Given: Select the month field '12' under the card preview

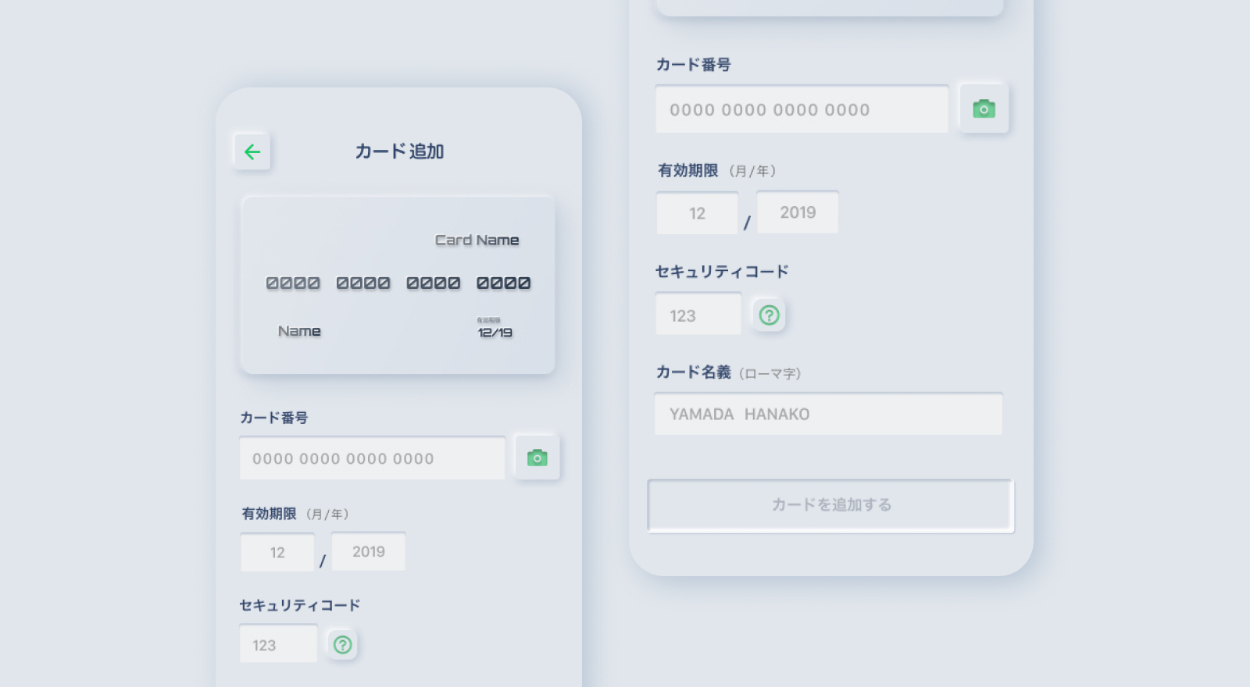Looking at the screenshot, I should coord(278,552).
